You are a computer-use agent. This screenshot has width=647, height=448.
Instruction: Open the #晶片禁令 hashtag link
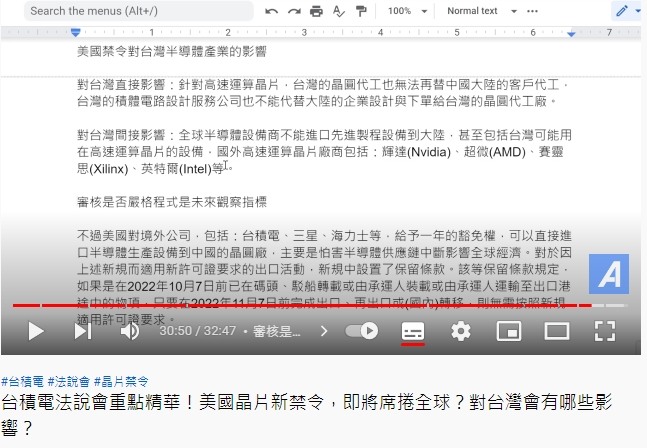click(x=121, y=382)
